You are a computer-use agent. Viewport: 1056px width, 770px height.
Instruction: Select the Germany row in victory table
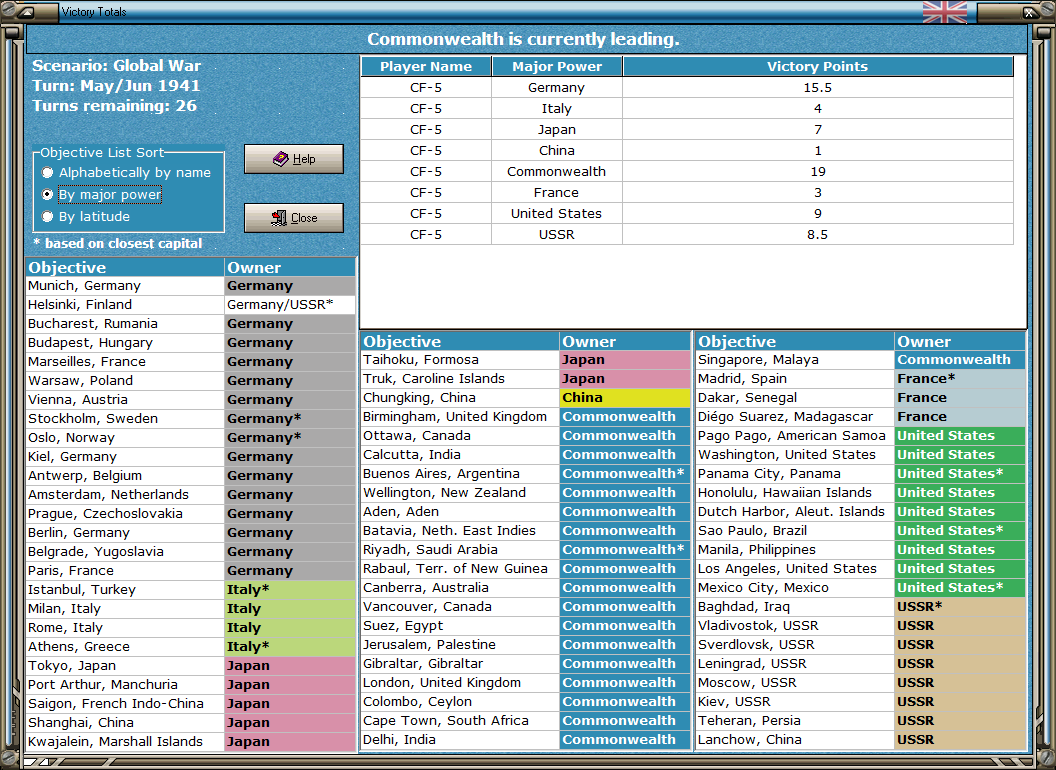tap(687, 88)
